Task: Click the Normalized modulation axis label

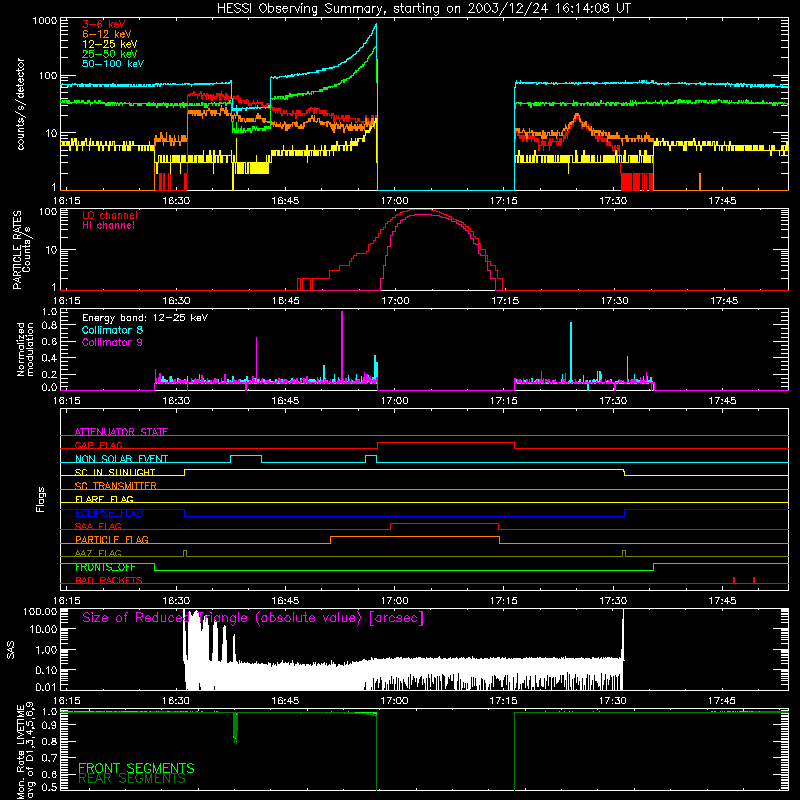Action: pos(25,349)
